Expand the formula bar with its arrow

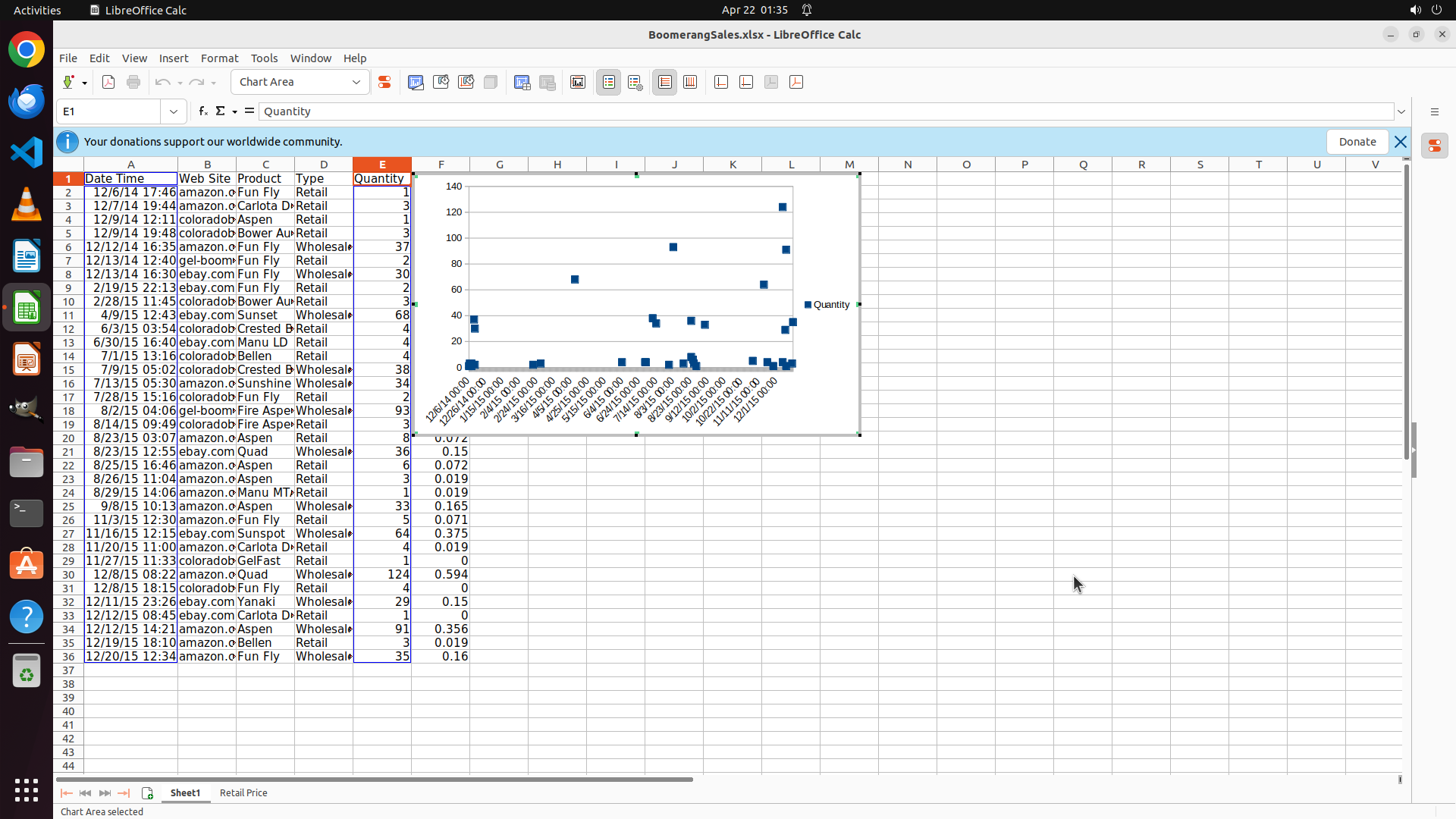(1401, 111)
